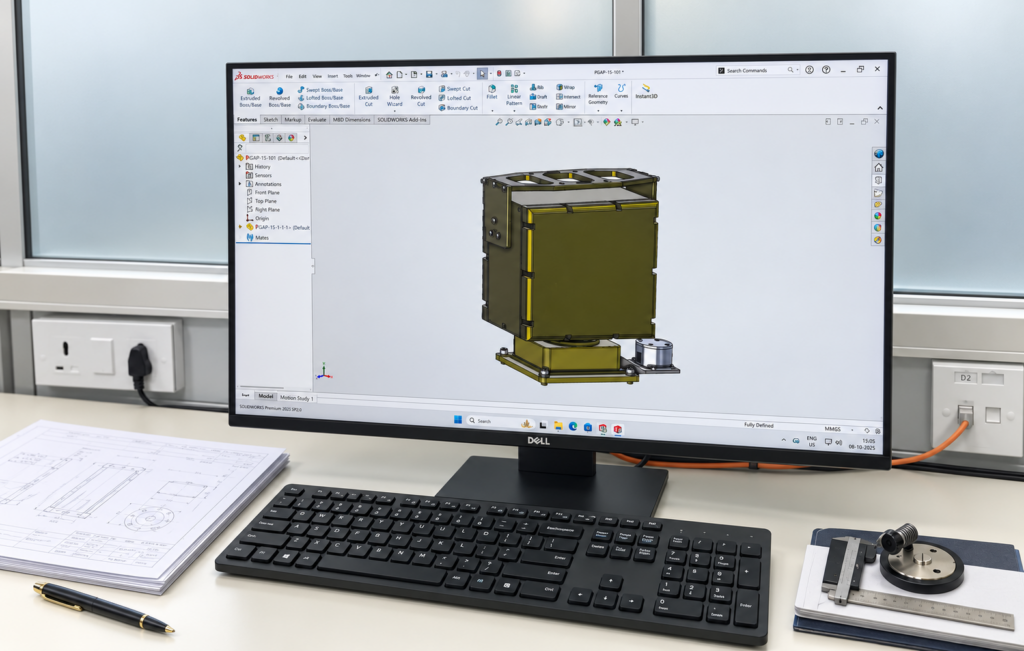
Task: Open the DisplayManager color wheel tab
Action: pos(292,138)
